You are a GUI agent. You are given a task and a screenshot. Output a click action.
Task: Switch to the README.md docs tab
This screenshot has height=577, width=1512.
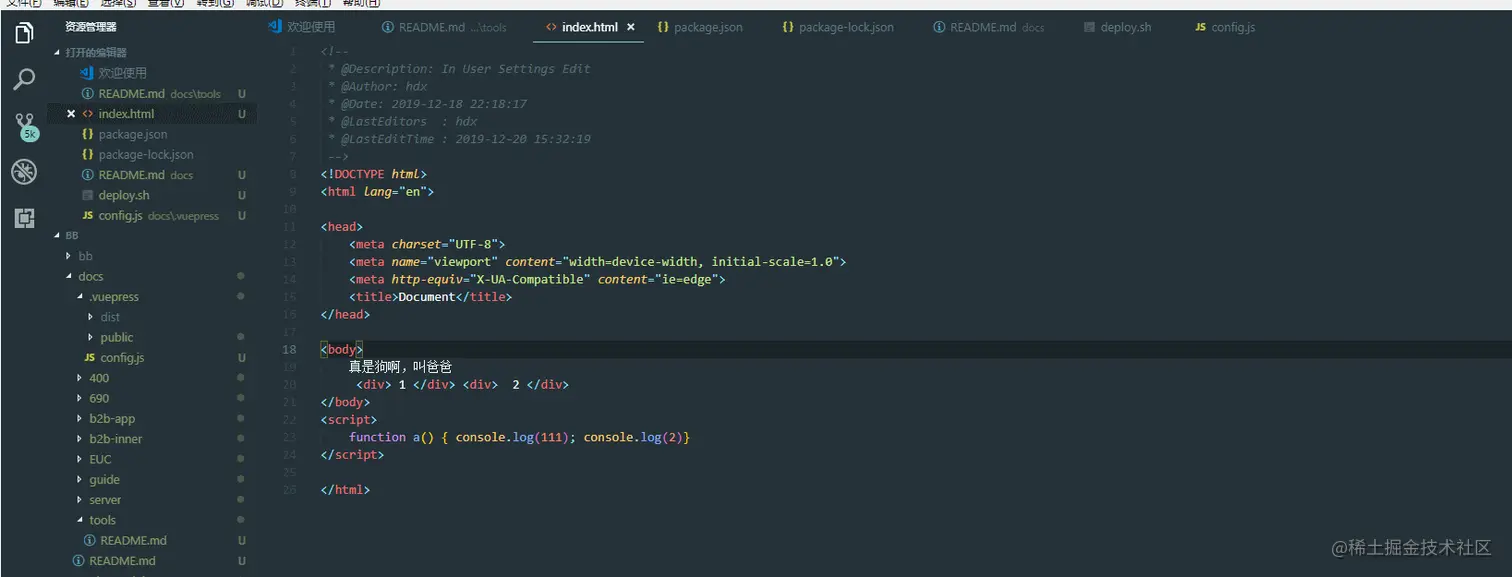(989, 27)
